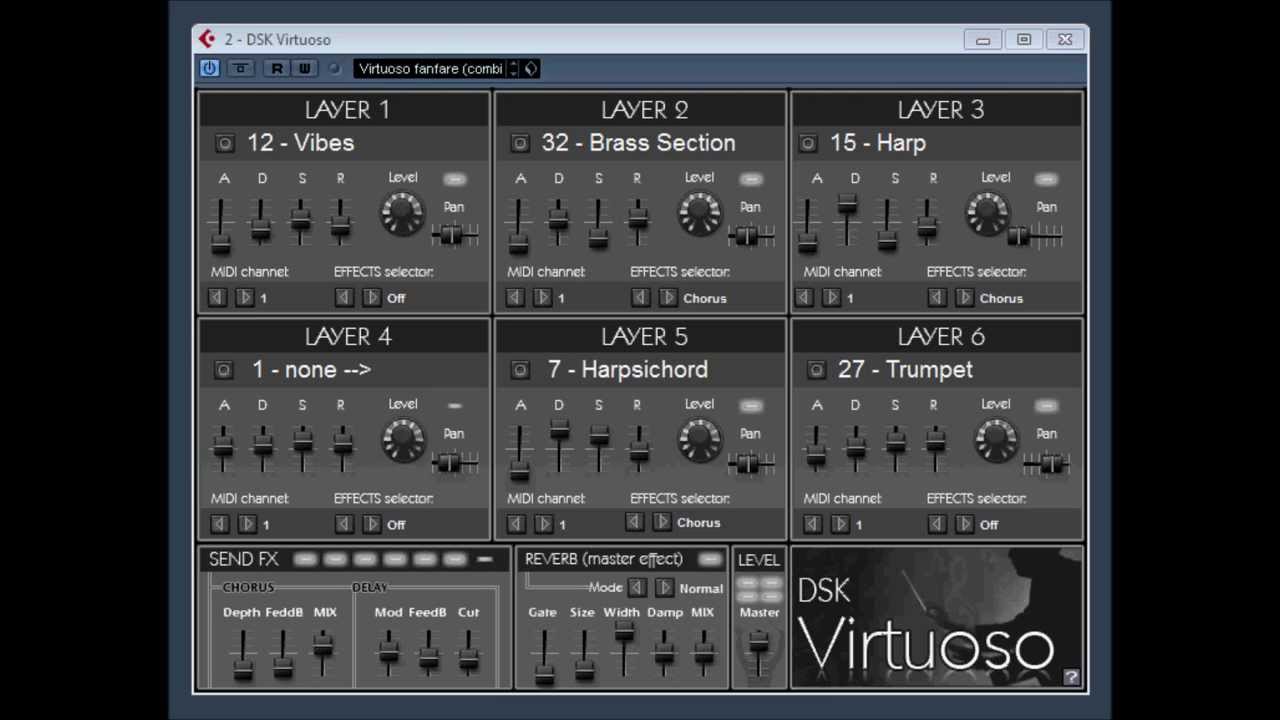Click Layer 6 Pan slider
The width and height of the screenshot is (1280, 720).
(x=1047, y=462)
